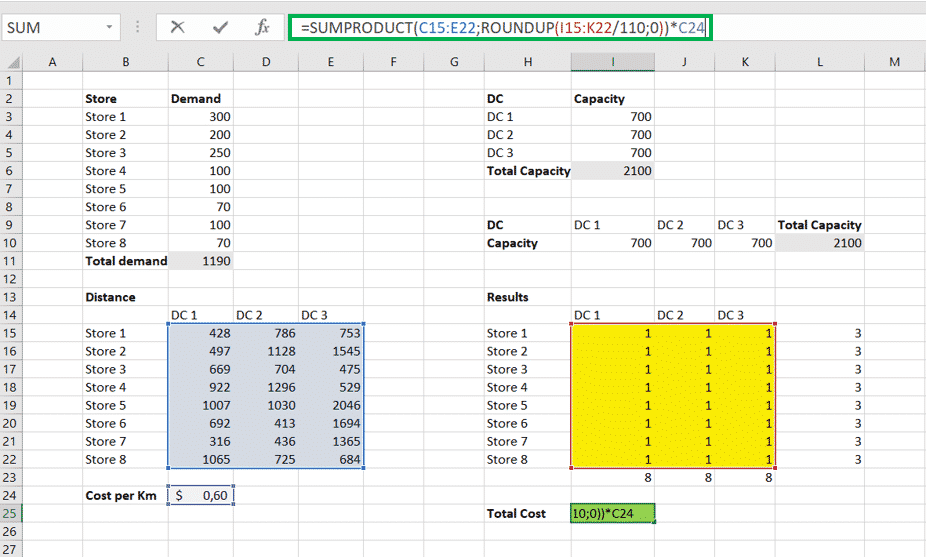Screen dimensions: 927x557
Task: Select column I header
Action: [x=613, y=62]
